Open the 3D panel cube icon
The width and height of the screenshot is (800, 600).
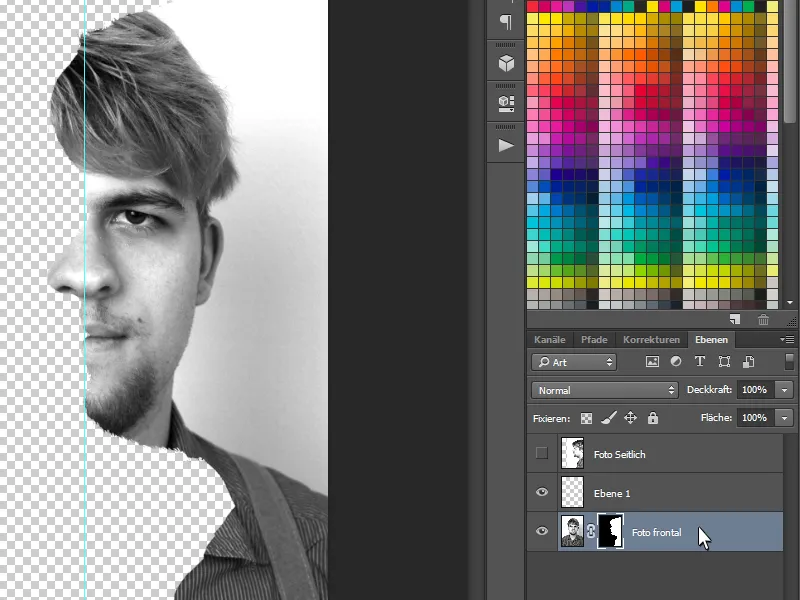[506, 63]
